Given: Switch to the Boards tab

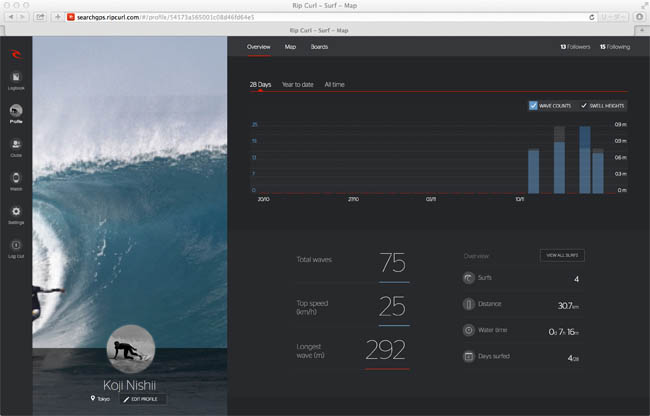Looking at the screenshot, I should 319,47.
